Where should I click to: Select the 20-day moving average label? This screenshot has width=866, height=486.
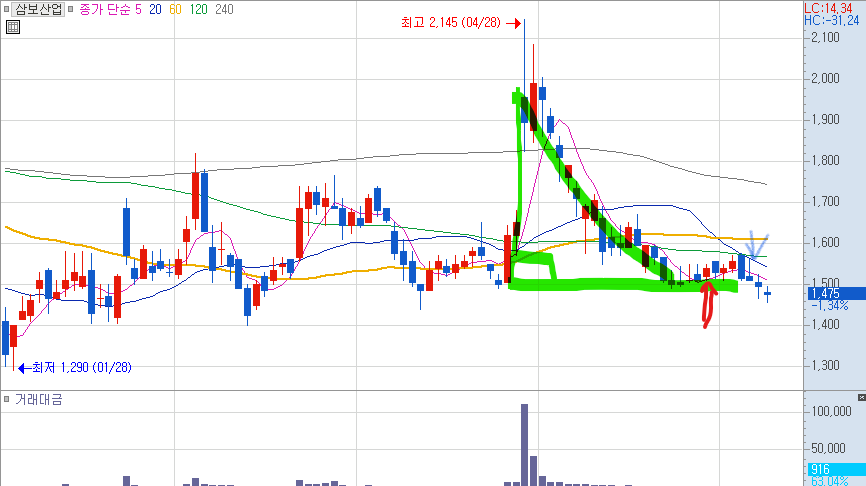click(x=155, y=9)
